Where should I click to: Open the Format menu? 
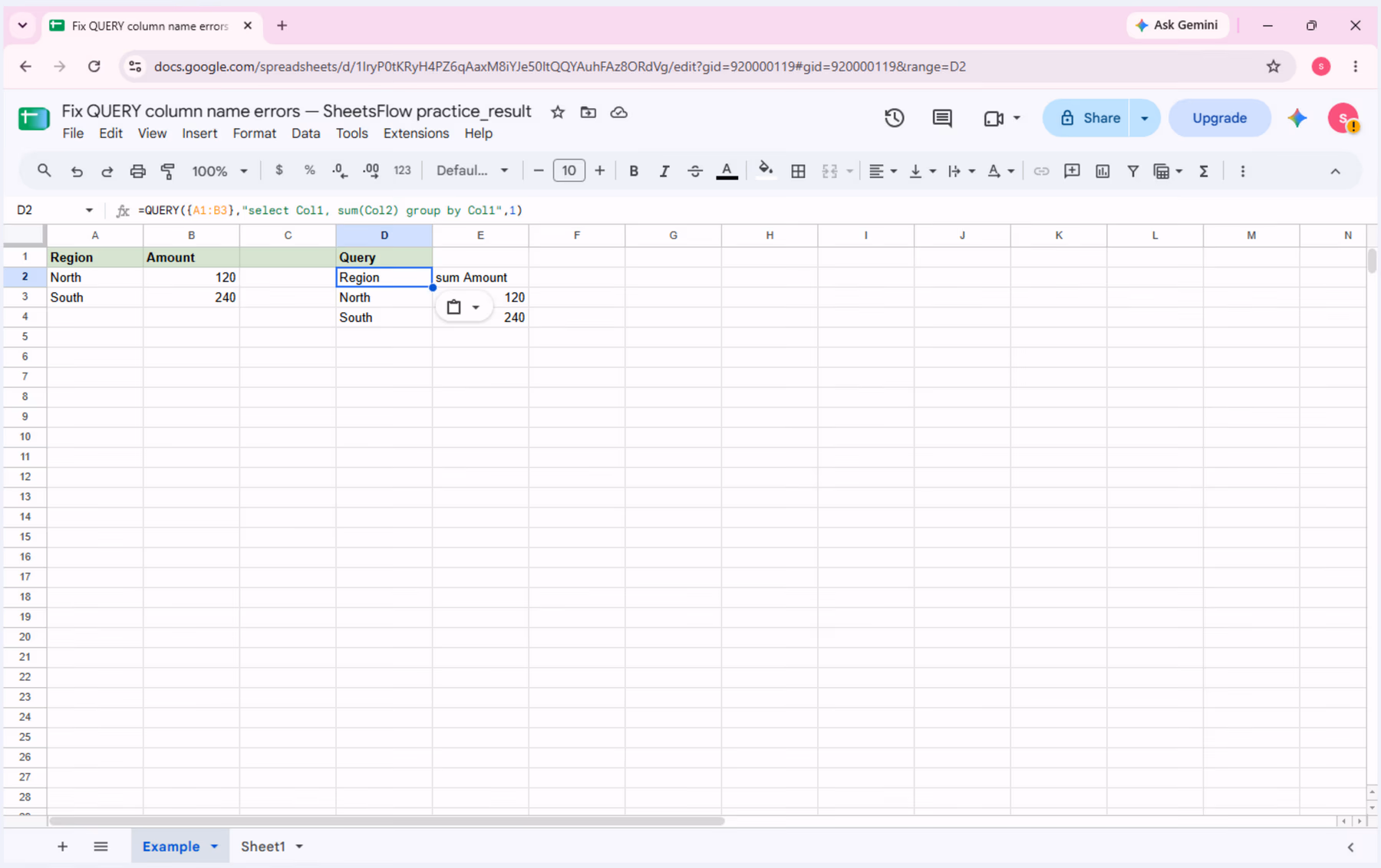254,133
